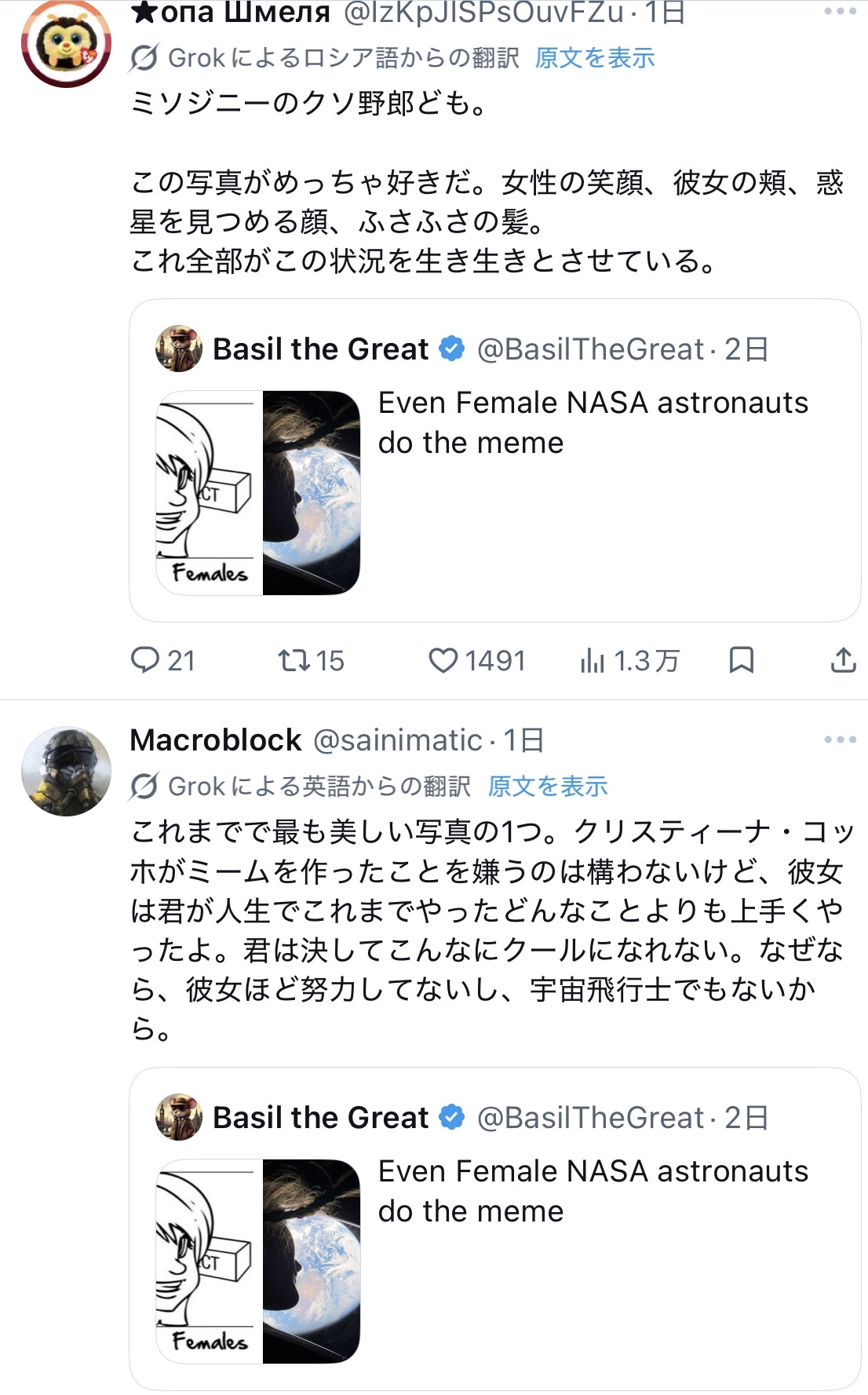Open the first quoted tweet's meme image
The image size is (868, 1395).
[258, 492]
